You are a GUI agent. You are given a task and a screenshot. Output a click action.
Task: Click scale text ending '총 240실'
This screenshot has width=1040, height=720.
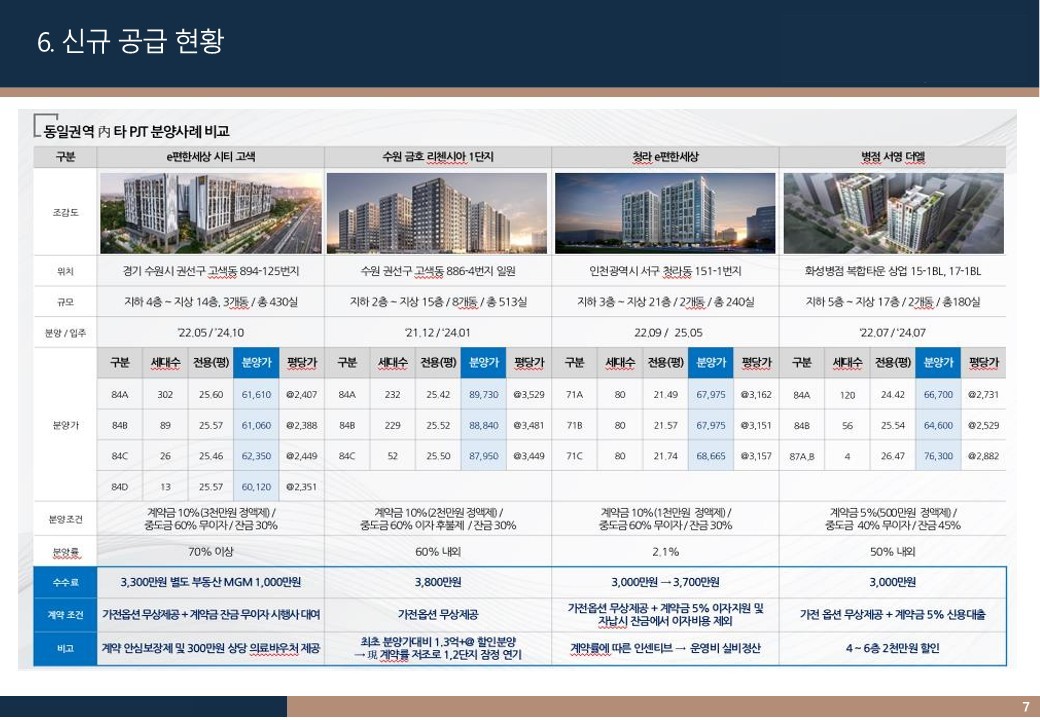point(665,302)
